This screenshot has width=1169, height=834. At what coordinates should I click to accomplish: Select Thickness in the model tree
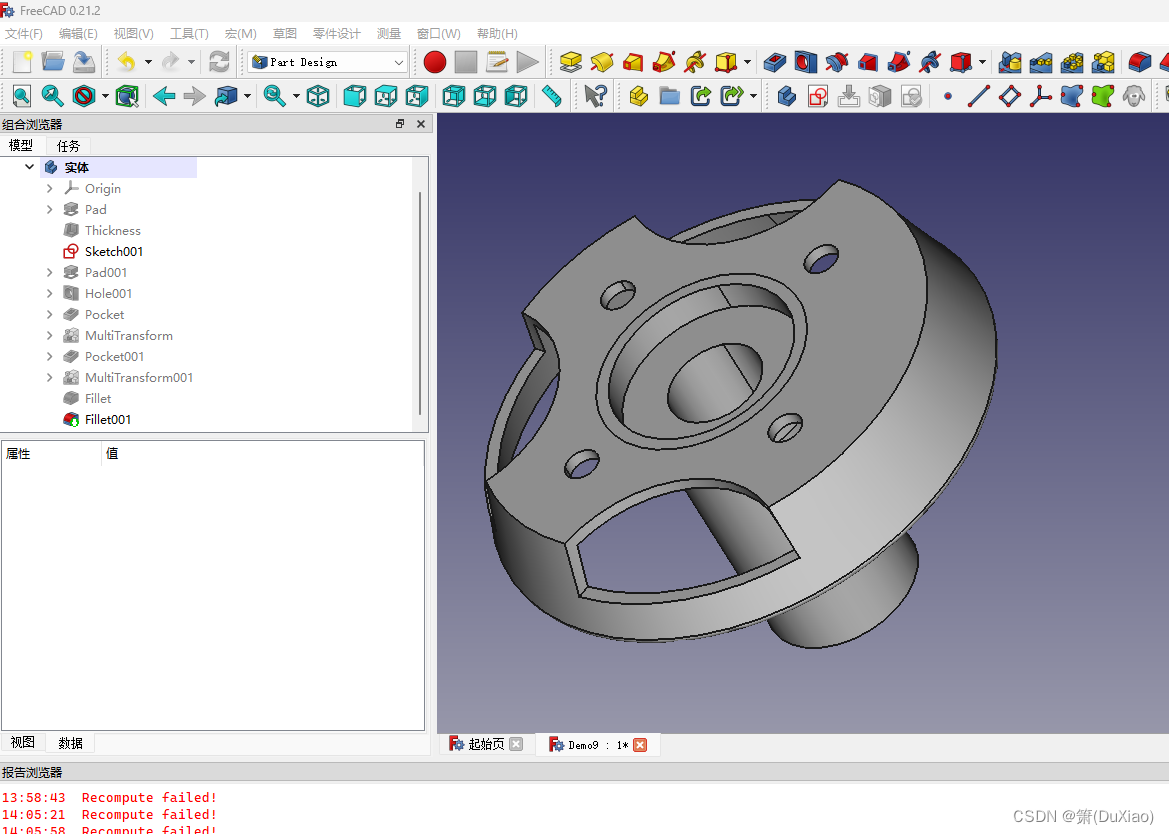113,231
